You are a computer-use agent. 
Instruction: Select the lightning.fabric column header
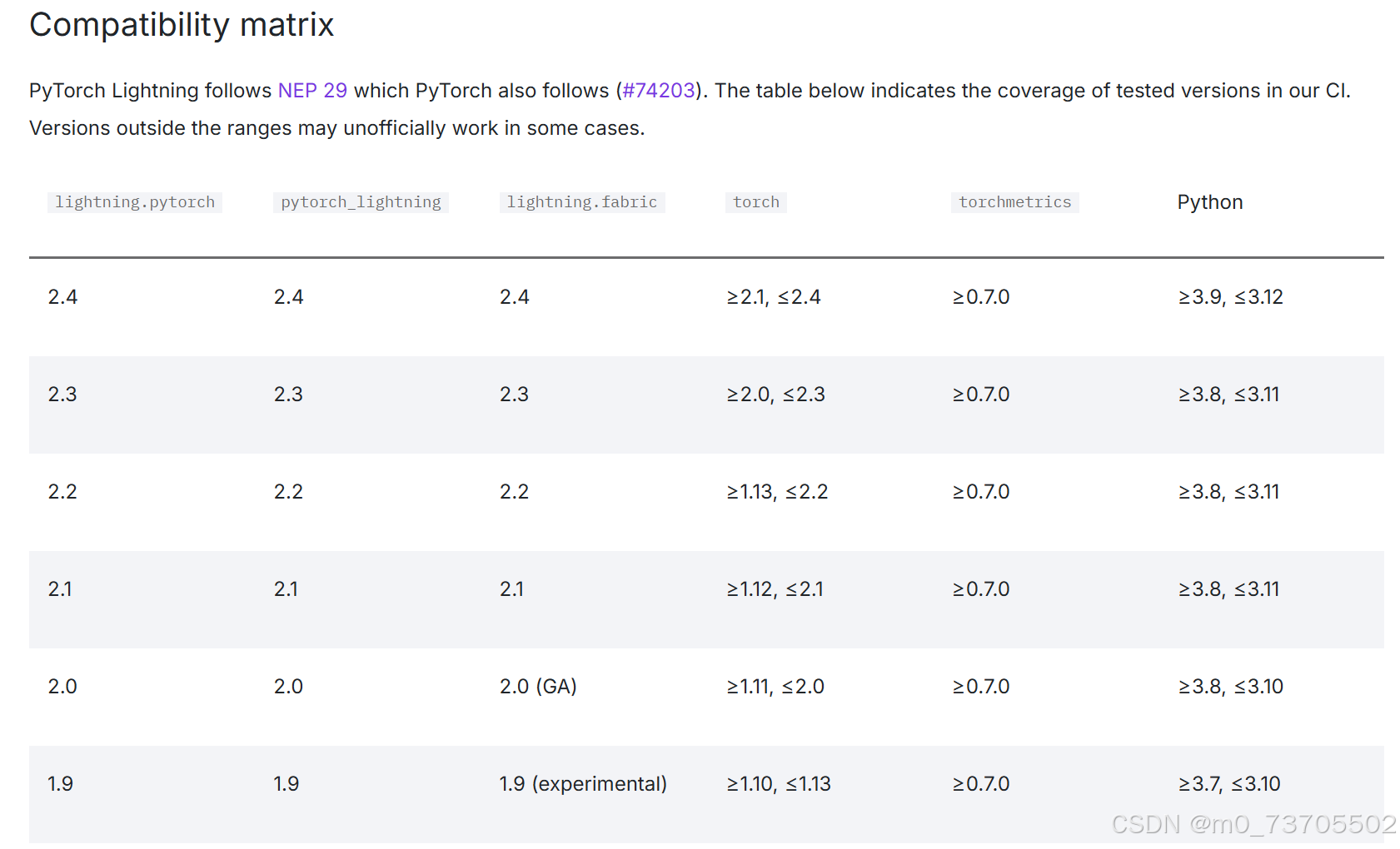[x=582, y=202]
